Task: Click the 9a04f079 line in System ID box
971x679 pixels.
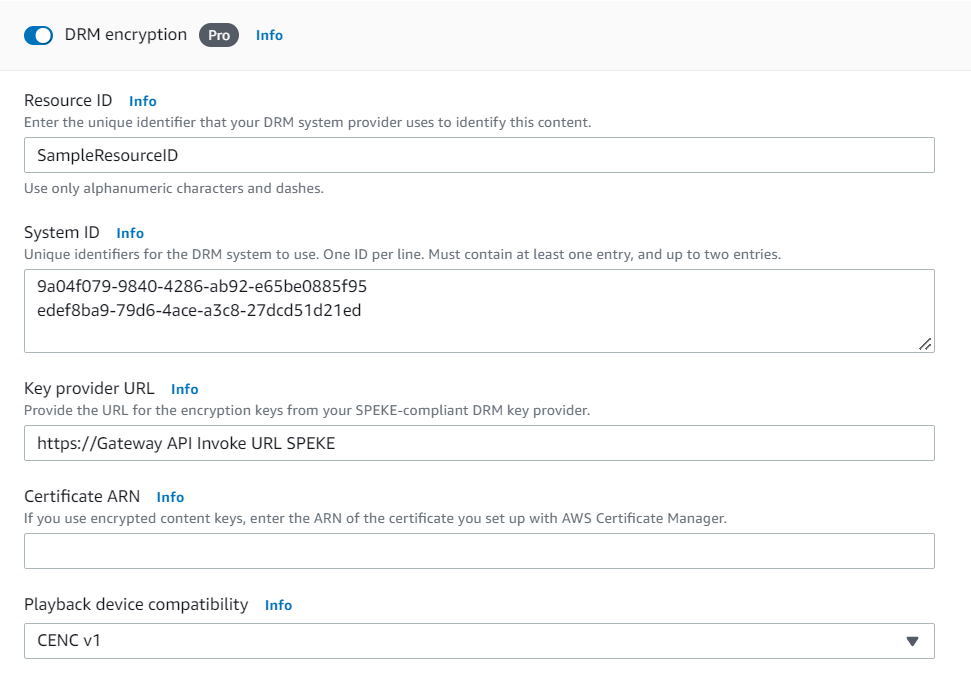Action: [x=201, y=287]
